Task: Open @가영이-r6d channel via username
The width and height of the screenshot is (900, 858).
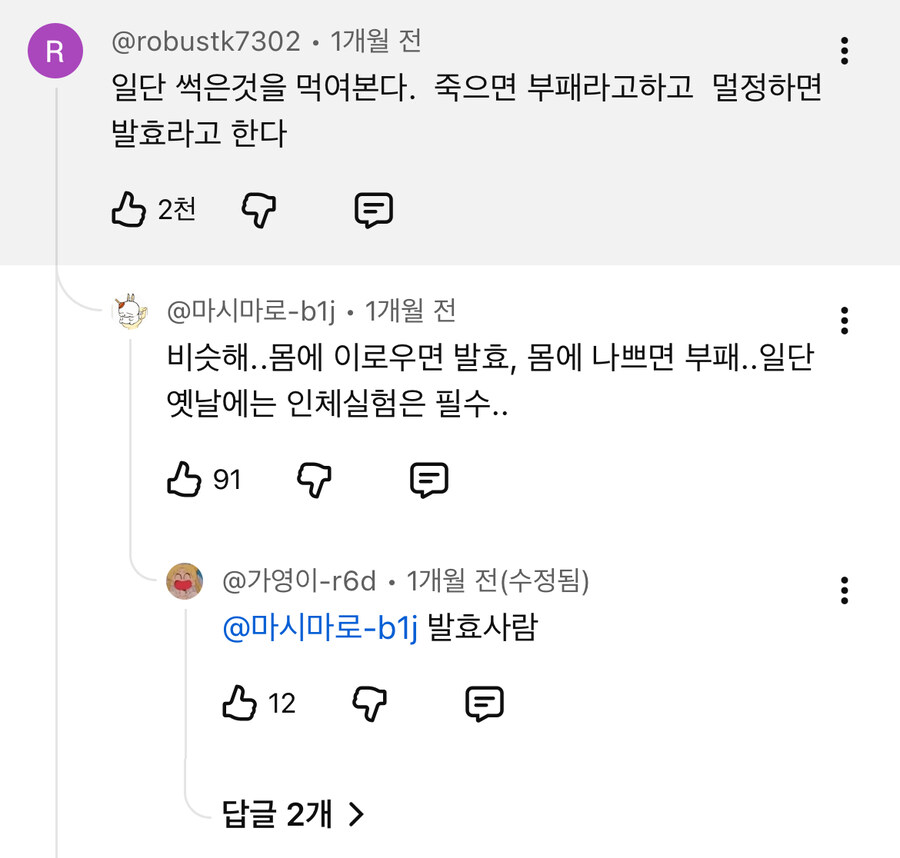Action: [x=299, y=580]
